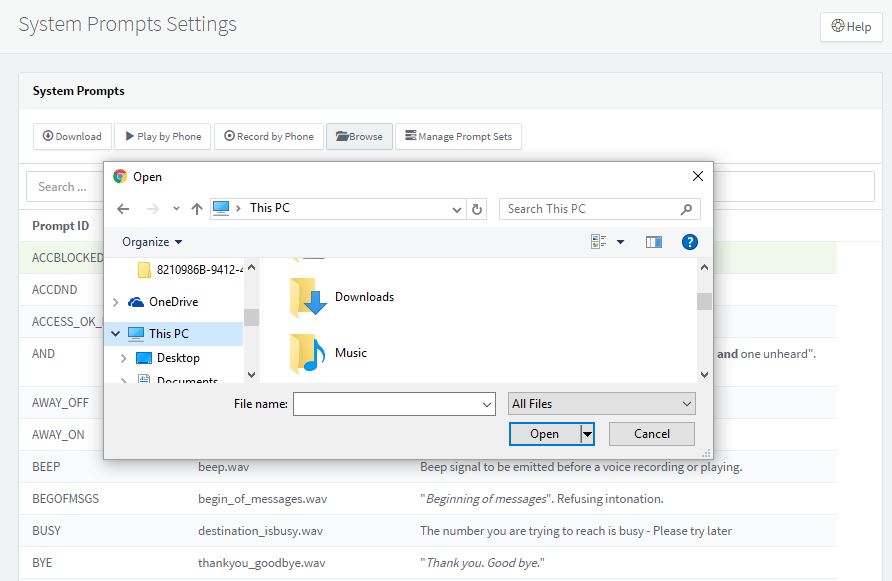Open the All Files type dropdown
Viewport: 892px width, 581px height.
(x=601, y=404)
